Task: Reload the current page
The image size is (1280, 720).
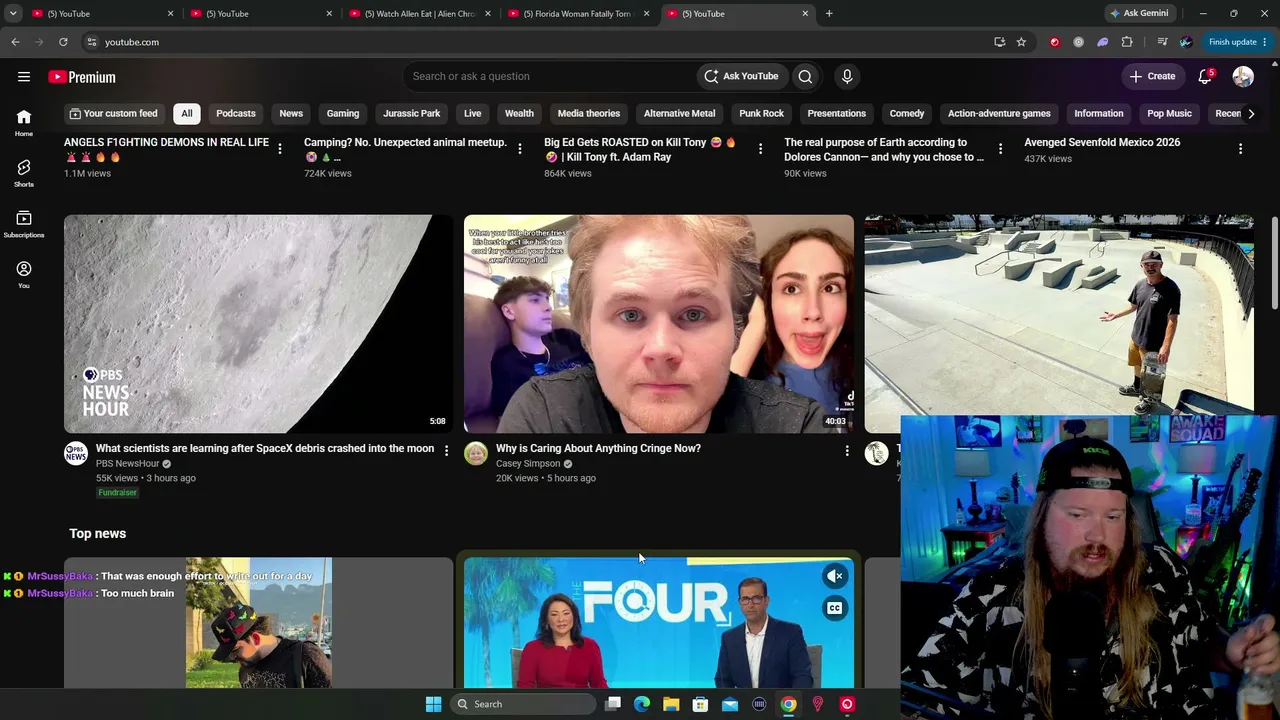Action: (x=63, y=42)
